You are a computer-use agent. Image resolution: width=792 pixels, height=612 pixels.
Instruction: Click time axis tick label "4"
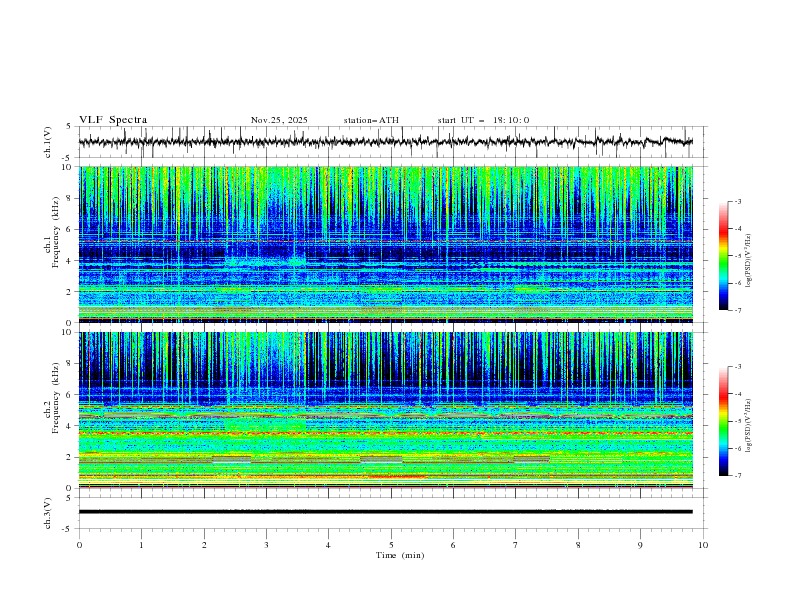328,545
